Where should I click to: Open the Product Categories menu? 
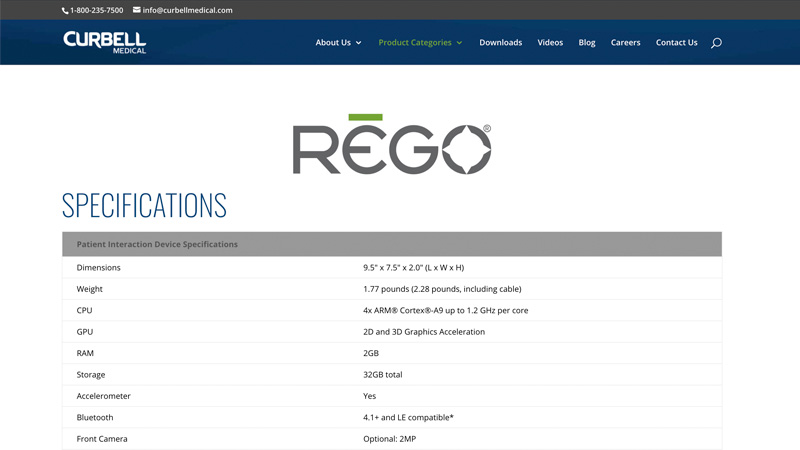pos(415,42)
